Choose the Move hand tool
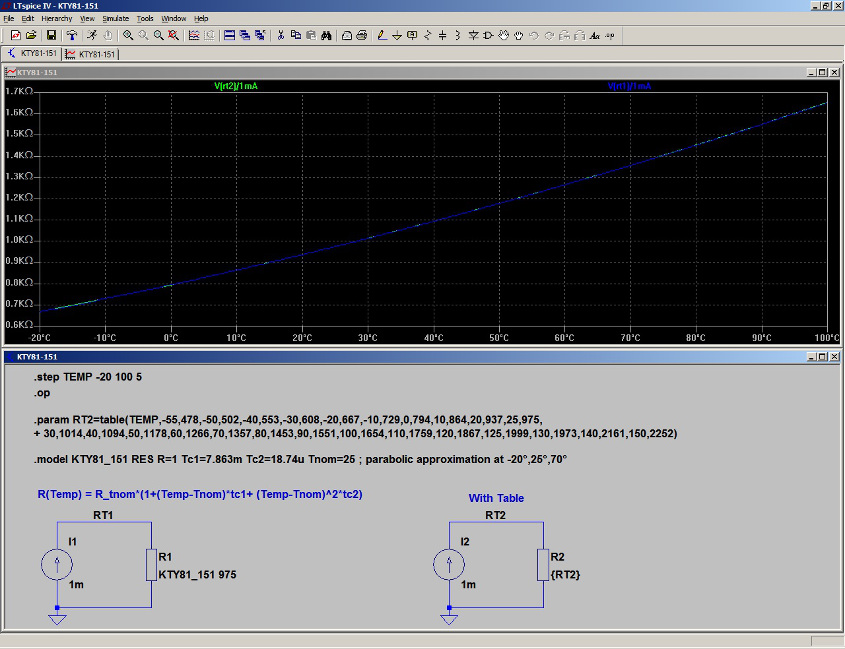The image size is (845, 649). click(x=503, y=35)
